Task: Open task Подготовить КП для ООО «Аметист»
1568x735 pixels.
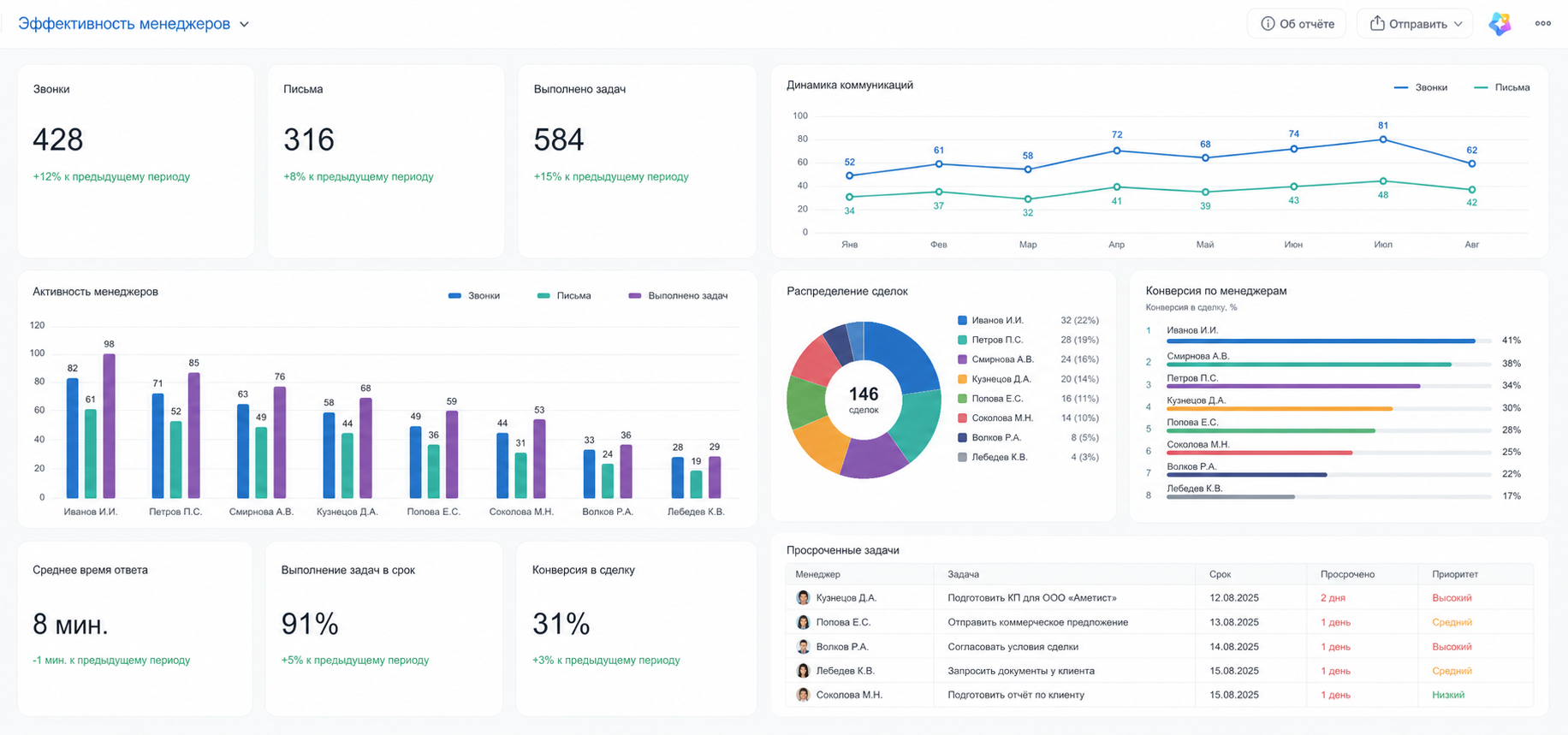Action: pyautogui.click(x=1031, y=598)
